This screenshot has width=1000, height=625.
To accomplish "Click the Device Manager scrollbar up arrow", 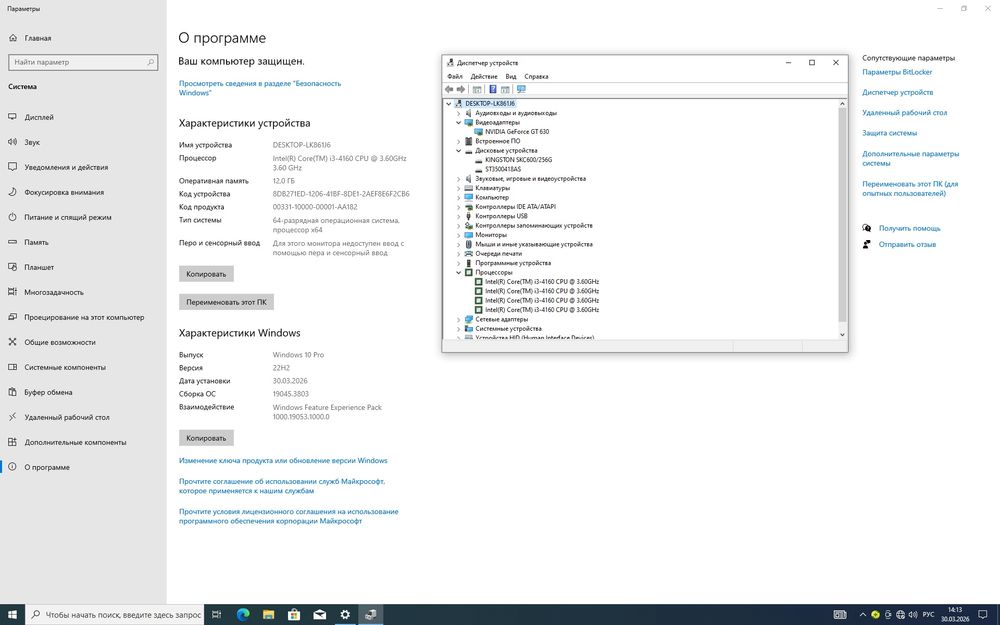I will (x=842, y=103).
